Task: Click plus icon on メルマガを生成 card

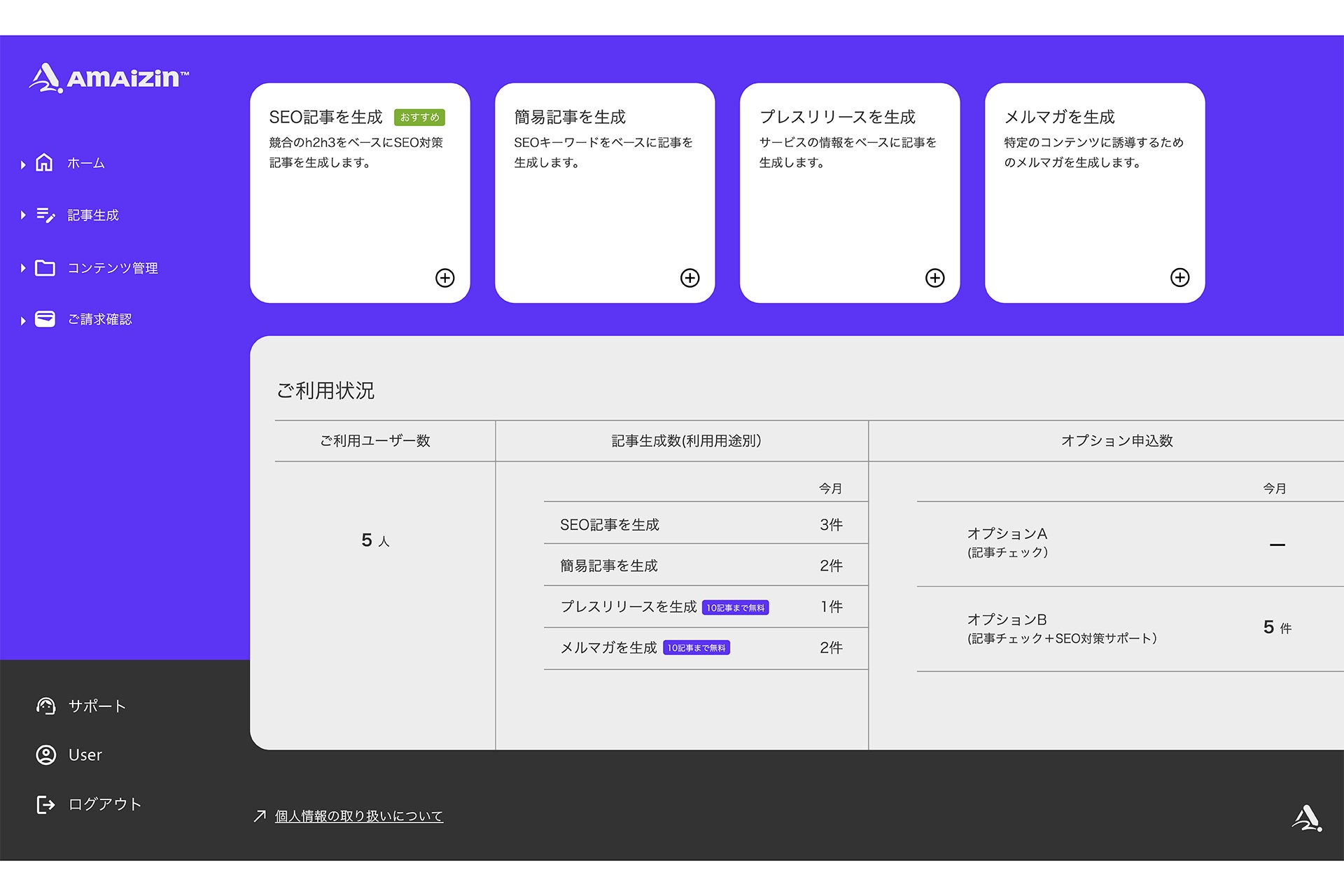Action: pyautogui.click(x=1179, y=278)
